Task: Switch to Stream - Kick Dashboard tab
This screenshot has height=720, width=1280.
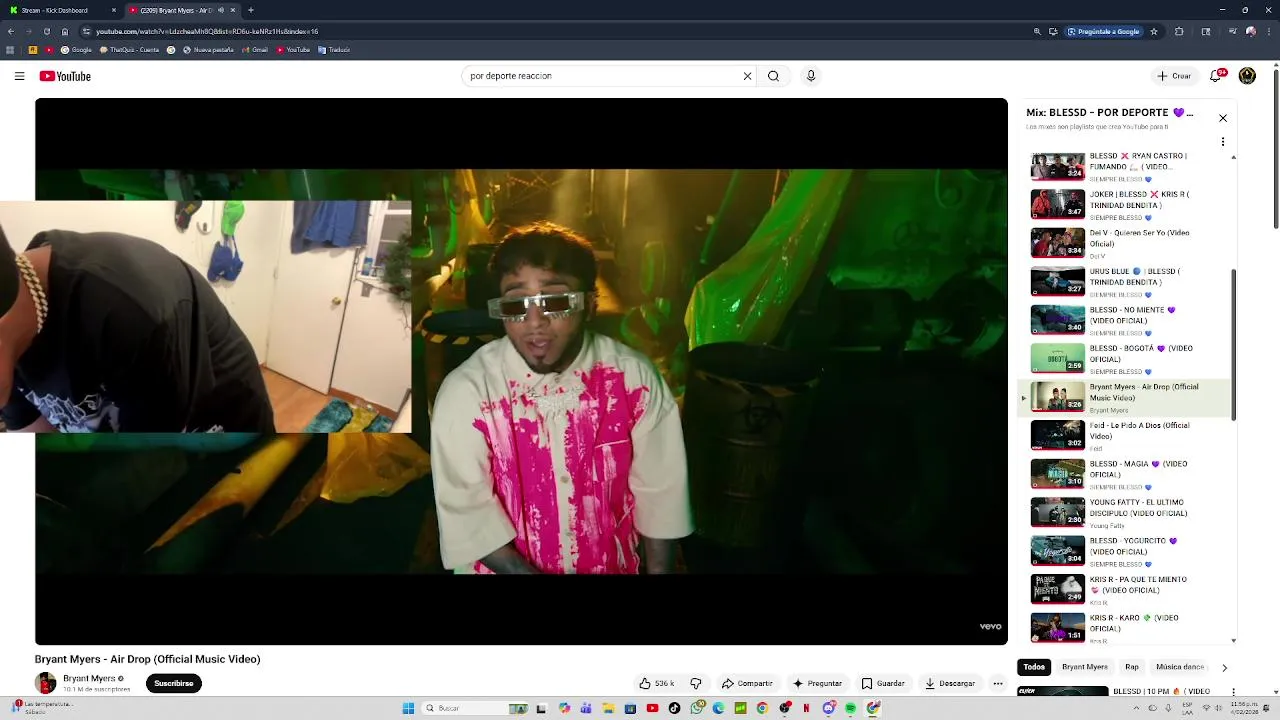Action: click(x=62, y=10)
